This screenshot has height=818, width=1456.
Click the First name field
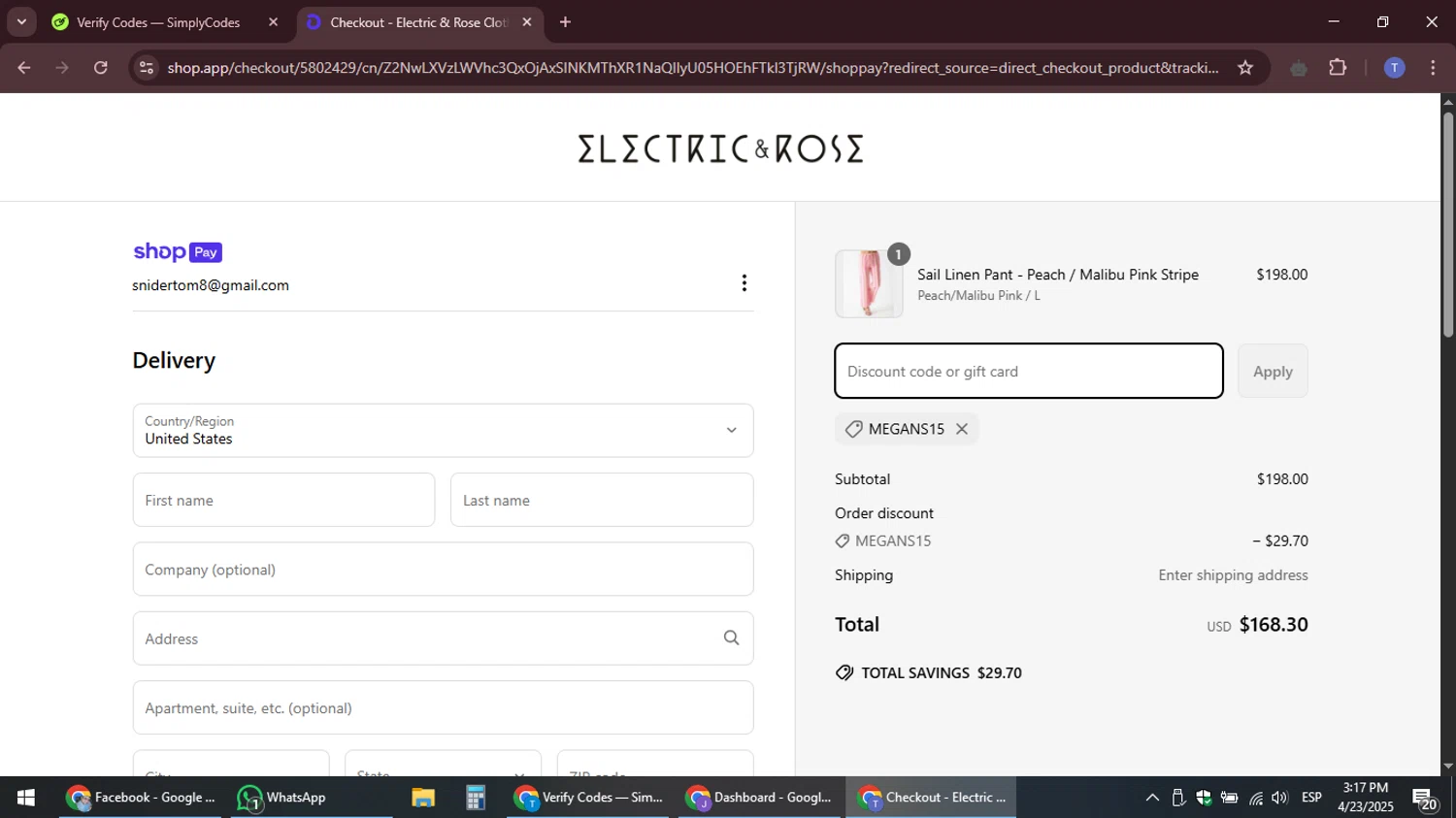pyautogui.click(x=283, y=501)
